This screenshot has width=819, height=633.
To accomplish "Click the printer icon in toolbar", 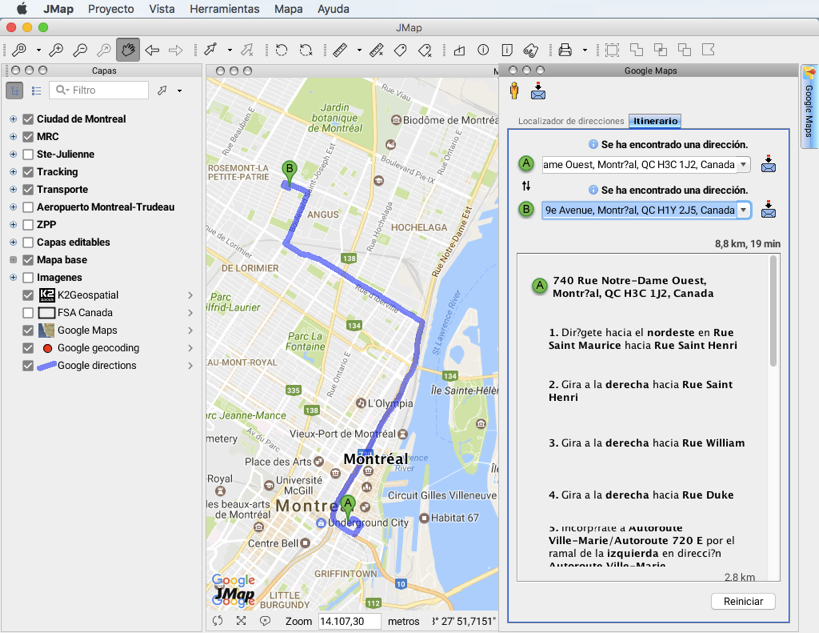I will click(565, 49).
